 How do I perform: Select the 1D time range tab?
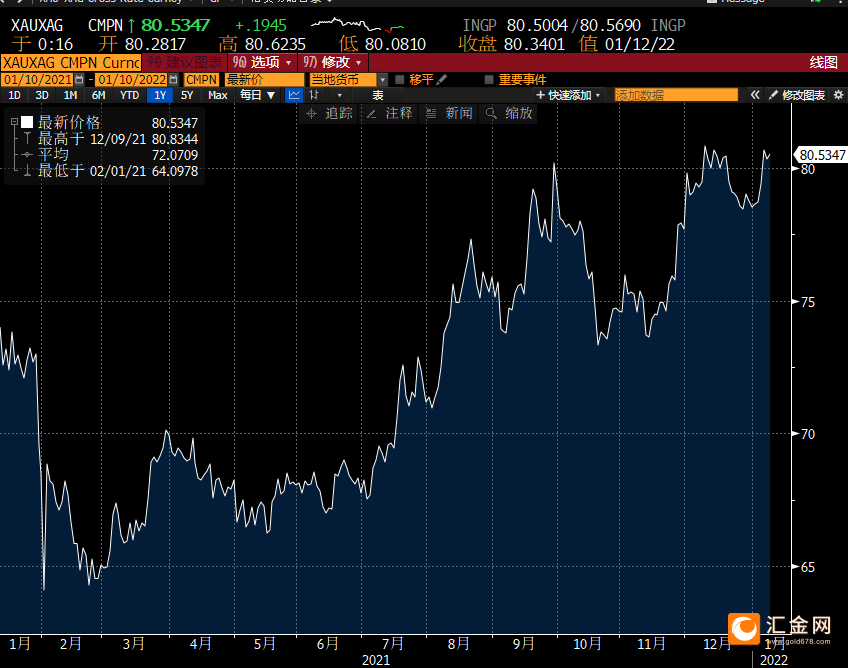tap(14, 95)
